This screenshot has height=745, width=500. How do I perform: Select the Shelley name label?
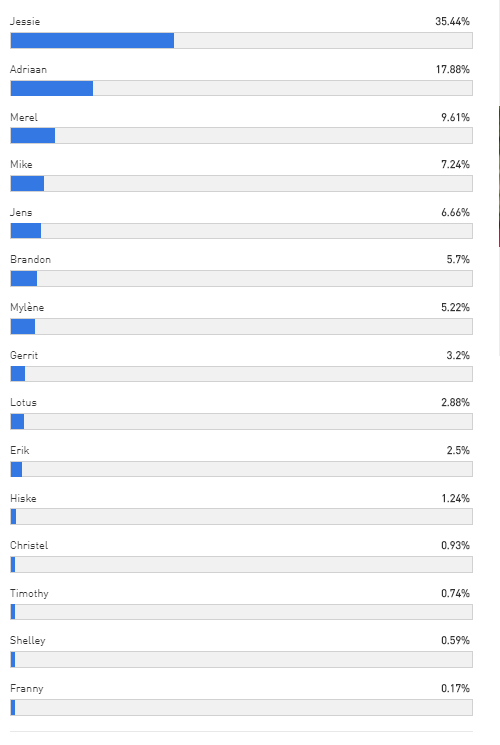click(x=28, y=640)
